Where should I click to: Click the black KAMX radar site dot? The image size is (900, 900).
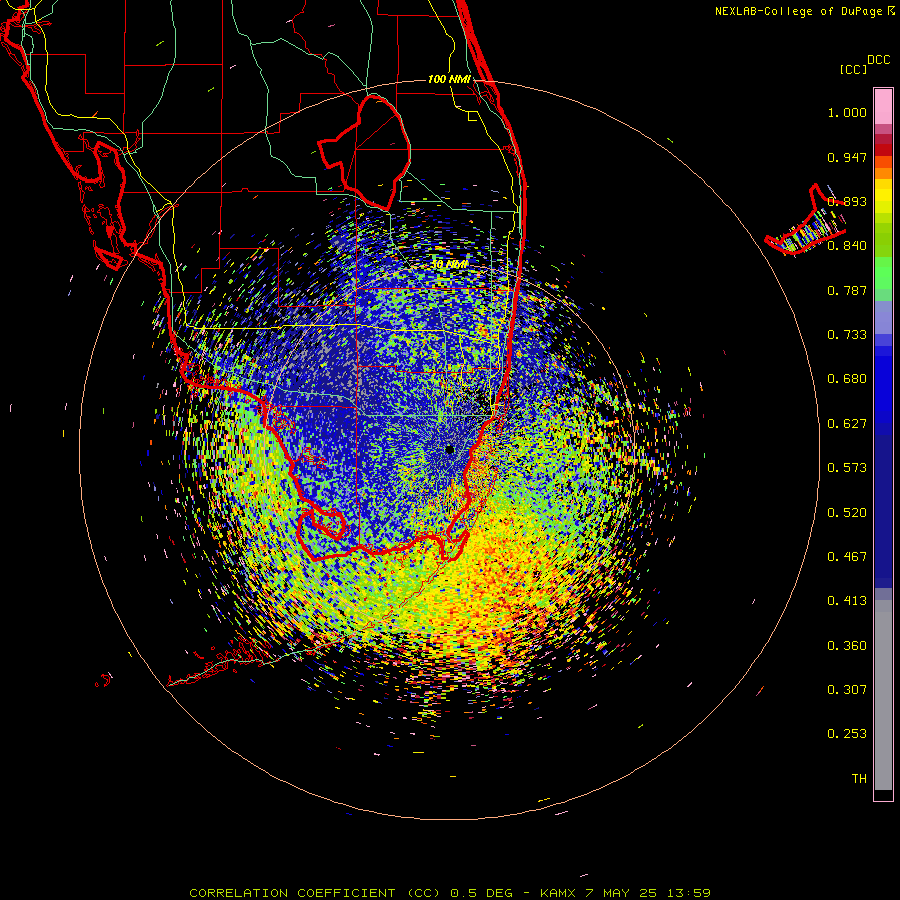coord(449,449)
